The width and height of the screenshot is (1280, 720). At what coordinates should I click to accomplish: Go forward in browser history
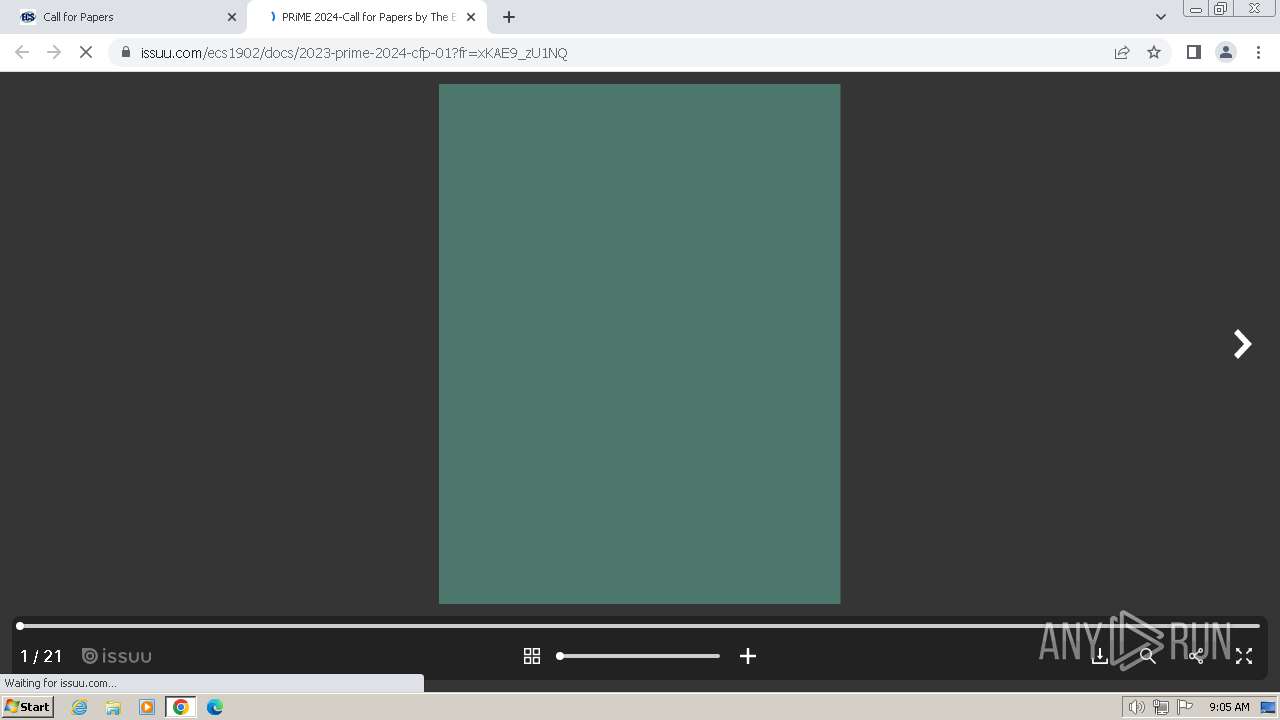pos(54,53)
